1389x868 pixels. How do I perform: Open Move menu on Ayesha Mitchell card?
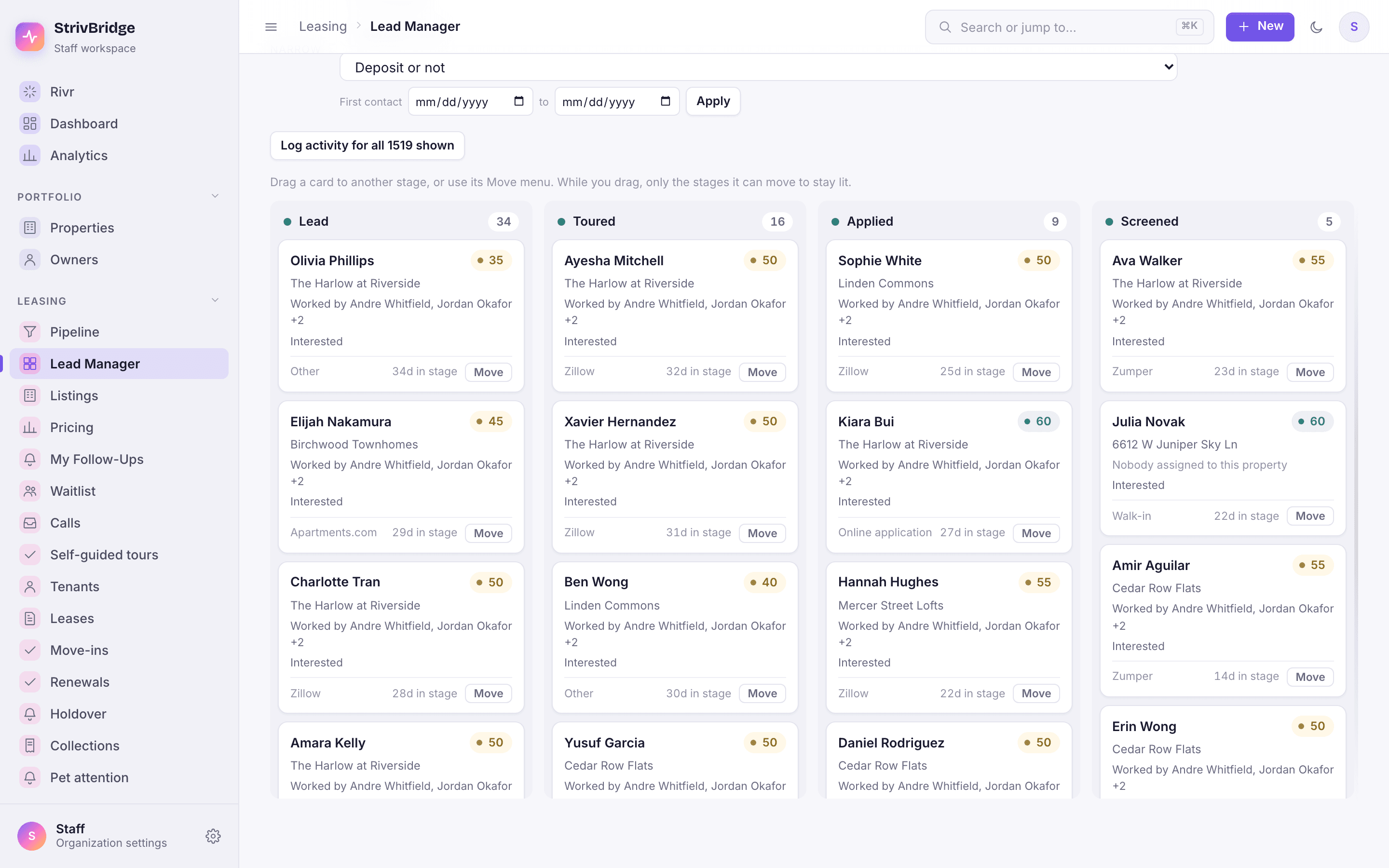[x=762, y=372]
